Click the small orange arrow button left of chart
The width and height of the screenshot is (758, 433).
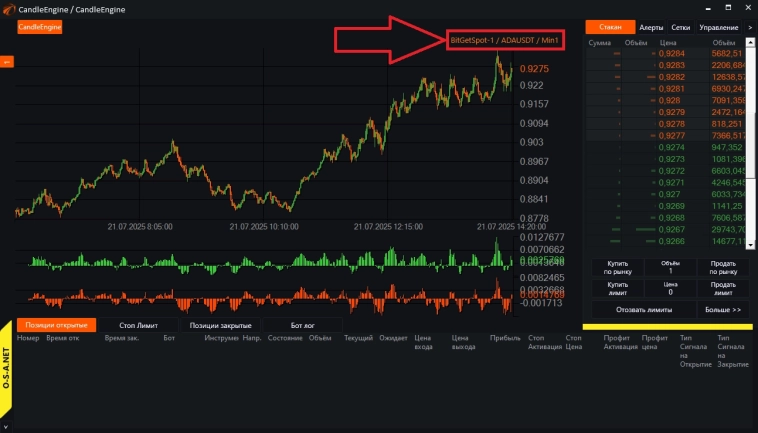pyautogui.click(x=5, y=62)
